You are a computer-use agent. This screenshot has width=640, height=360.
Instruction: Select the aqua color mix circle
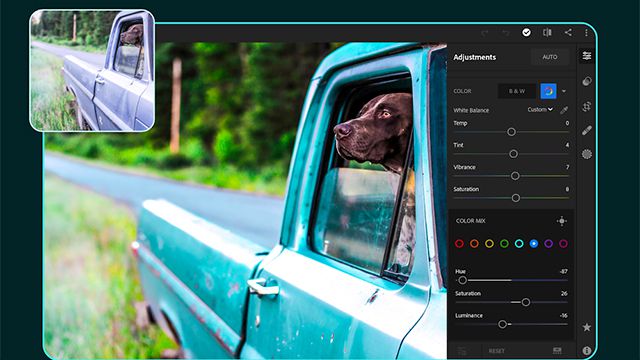tap(519, 244)
